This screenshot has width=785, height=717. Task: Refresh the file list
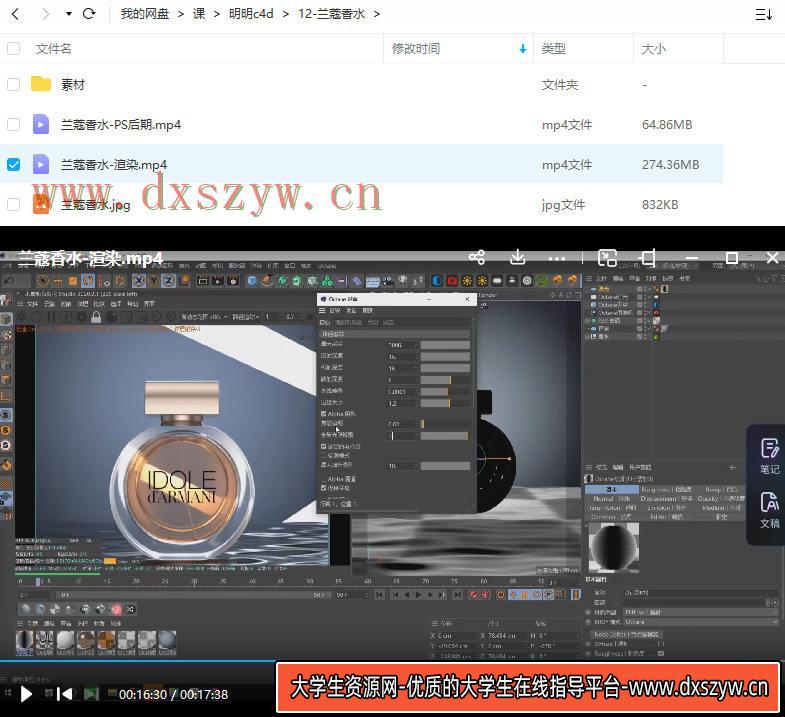point(89,14)
